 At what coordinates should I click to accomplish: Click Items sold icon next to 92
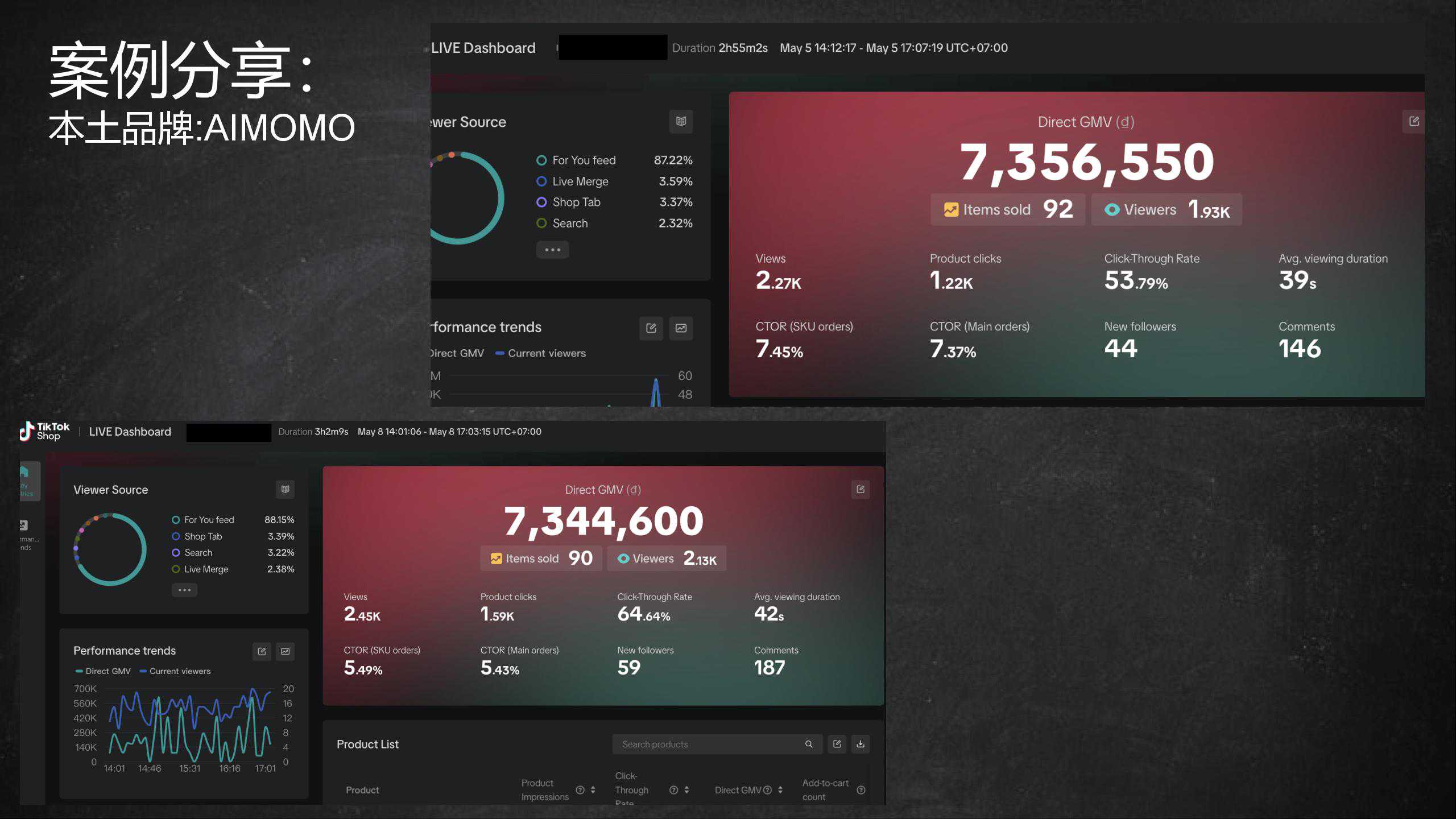pyautogui.click(x=951, y=210)
